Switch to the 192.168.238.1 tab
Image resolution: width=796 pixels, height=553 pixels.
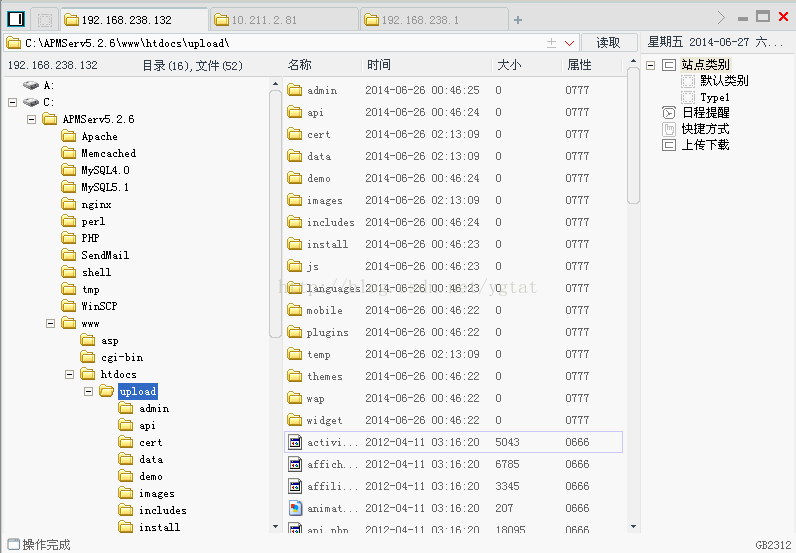click(434, 20)
